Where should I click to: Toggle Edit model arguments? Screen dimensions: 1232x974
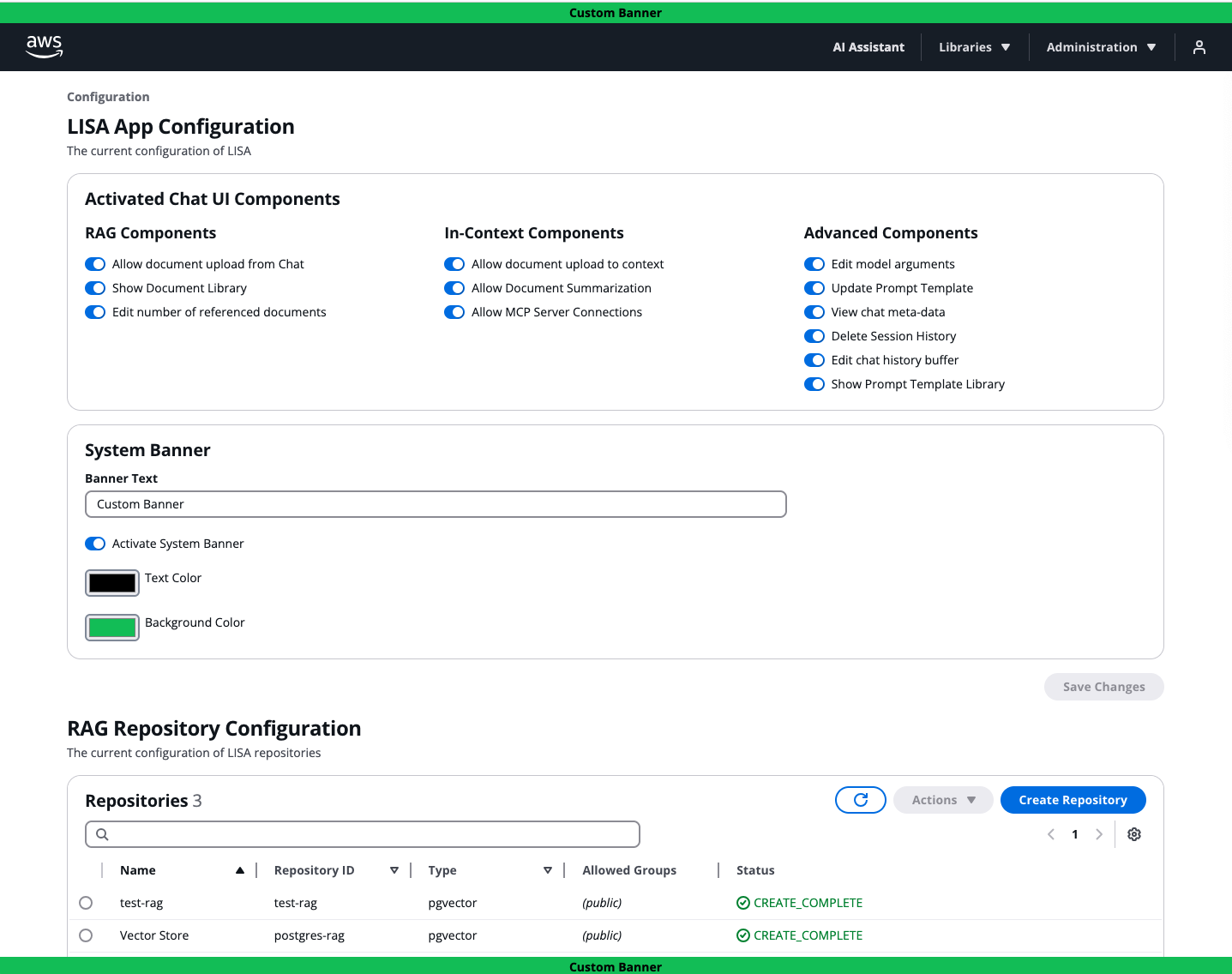coord(814,264)
